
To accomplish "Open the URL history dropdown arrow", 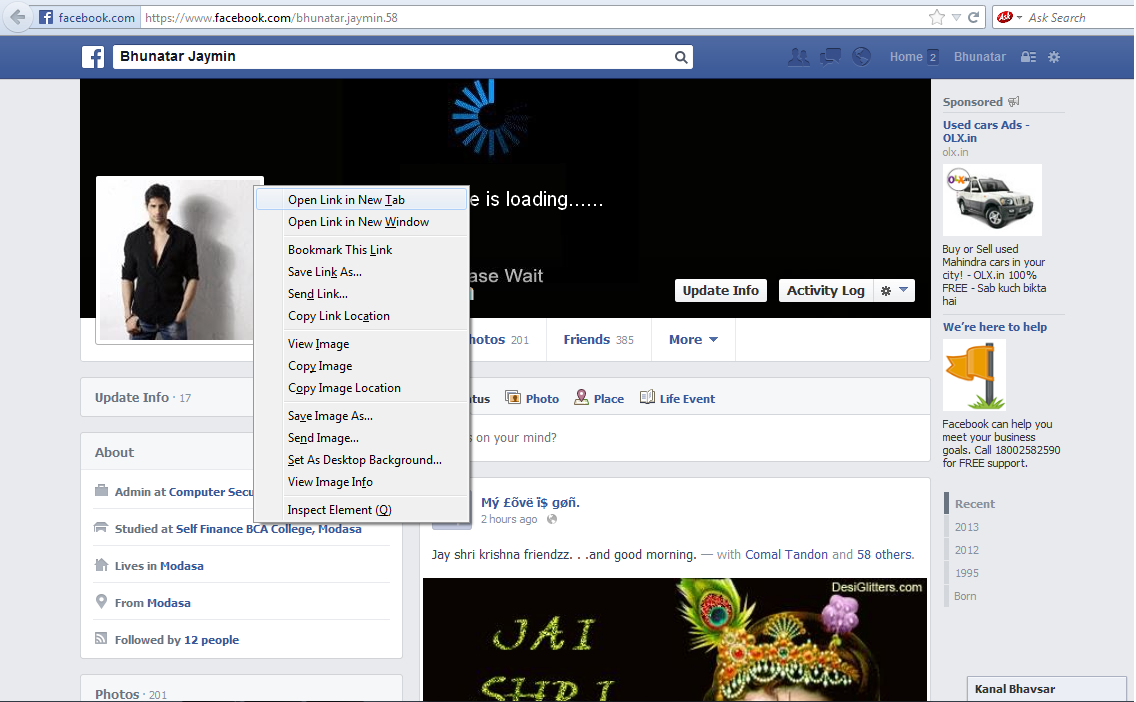I will [x=956, y=17].
